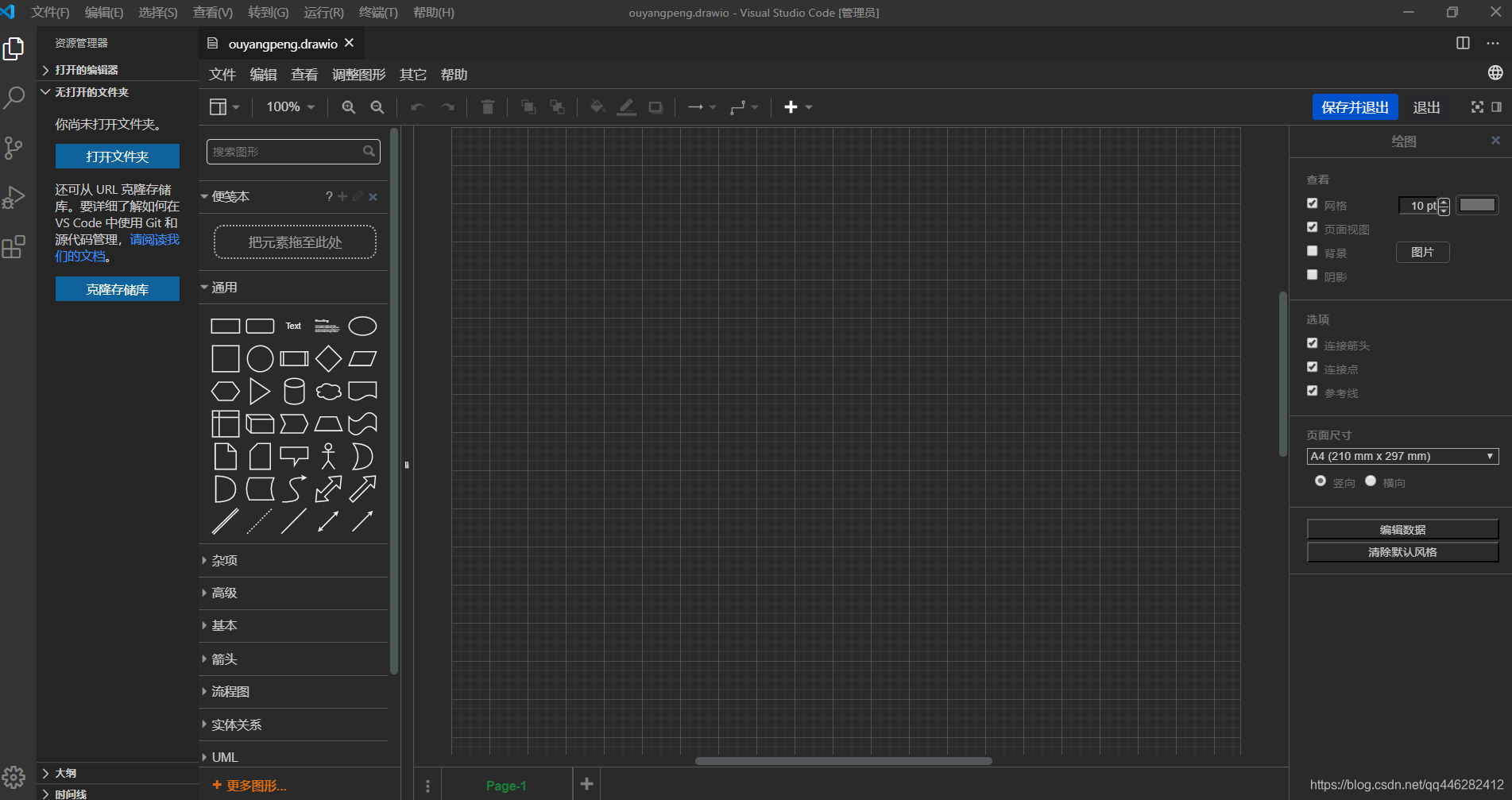Click the undo arrow icon
The image size is (1512, 800).
418,107
